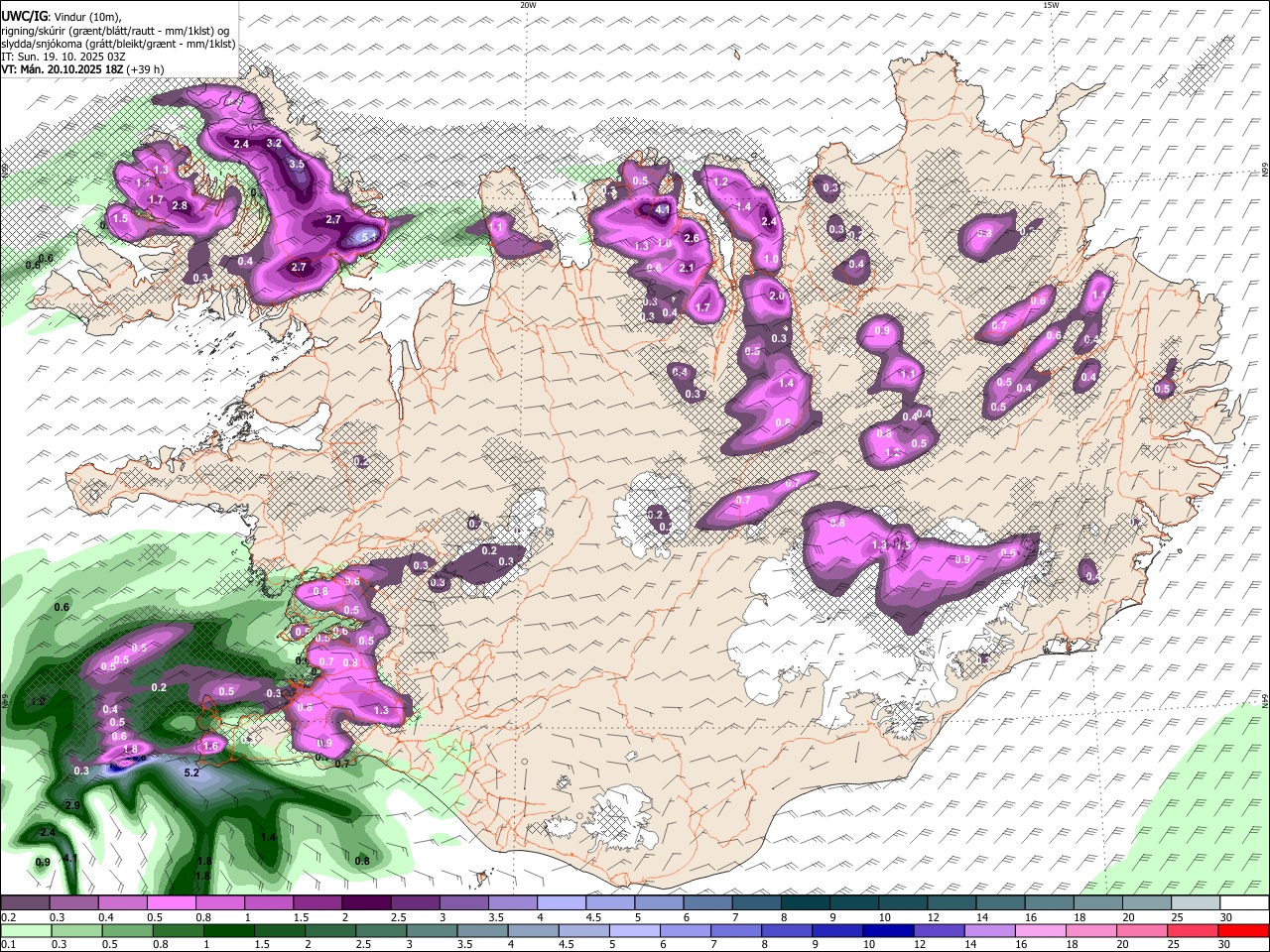Click the '20W' longitude label
The height and width of the screenshot is (952, 1270).
tap(529, 5)
